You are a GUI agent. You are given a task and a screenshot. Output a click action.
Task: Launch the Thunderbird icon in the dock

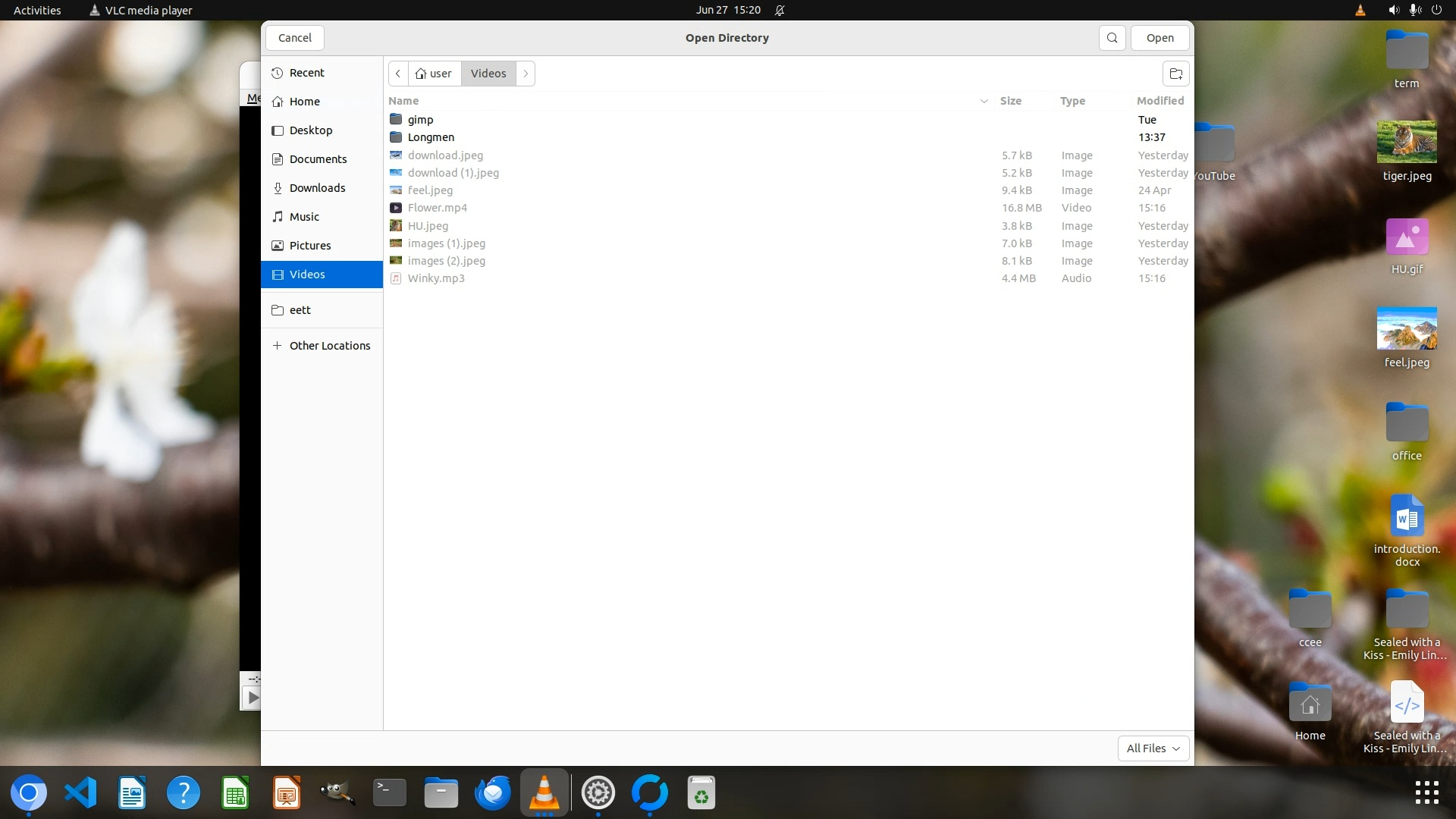tap(492, 793)
